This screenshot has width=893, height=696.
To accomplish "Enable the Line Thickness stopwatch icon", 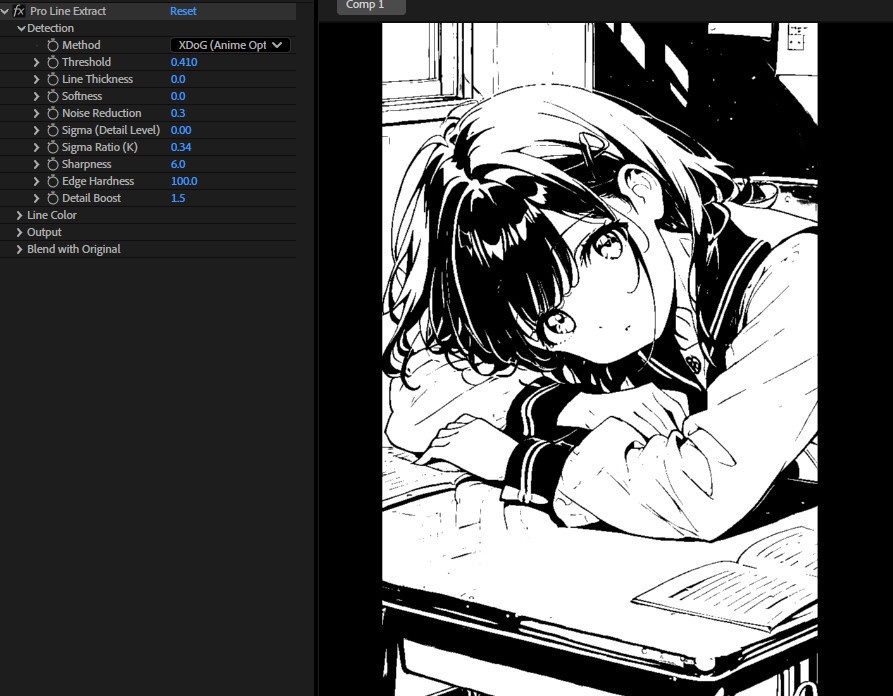I will click(53, 79).
